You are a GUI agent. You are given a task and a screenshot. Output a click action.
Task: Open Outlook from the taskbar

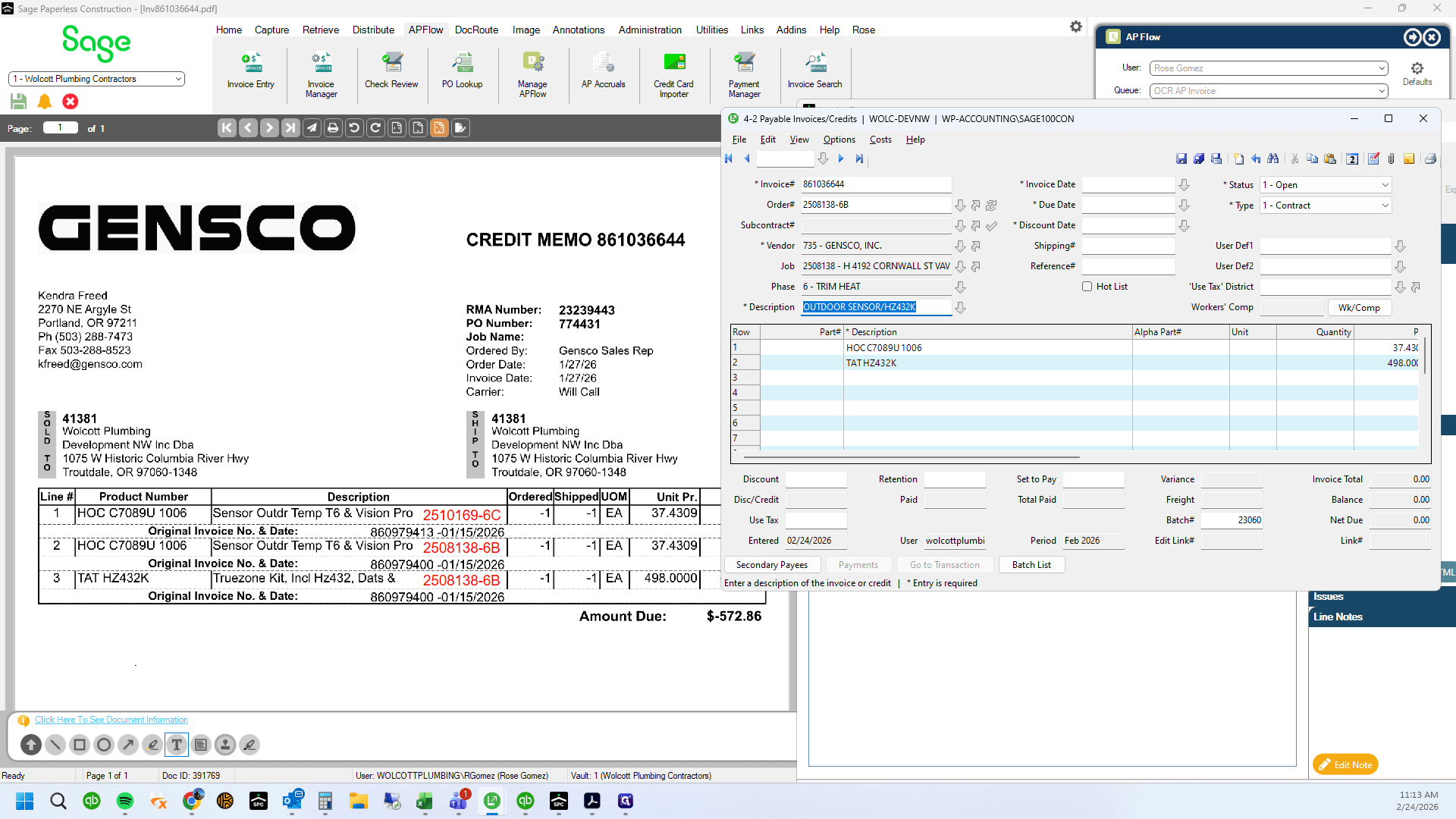292,801
